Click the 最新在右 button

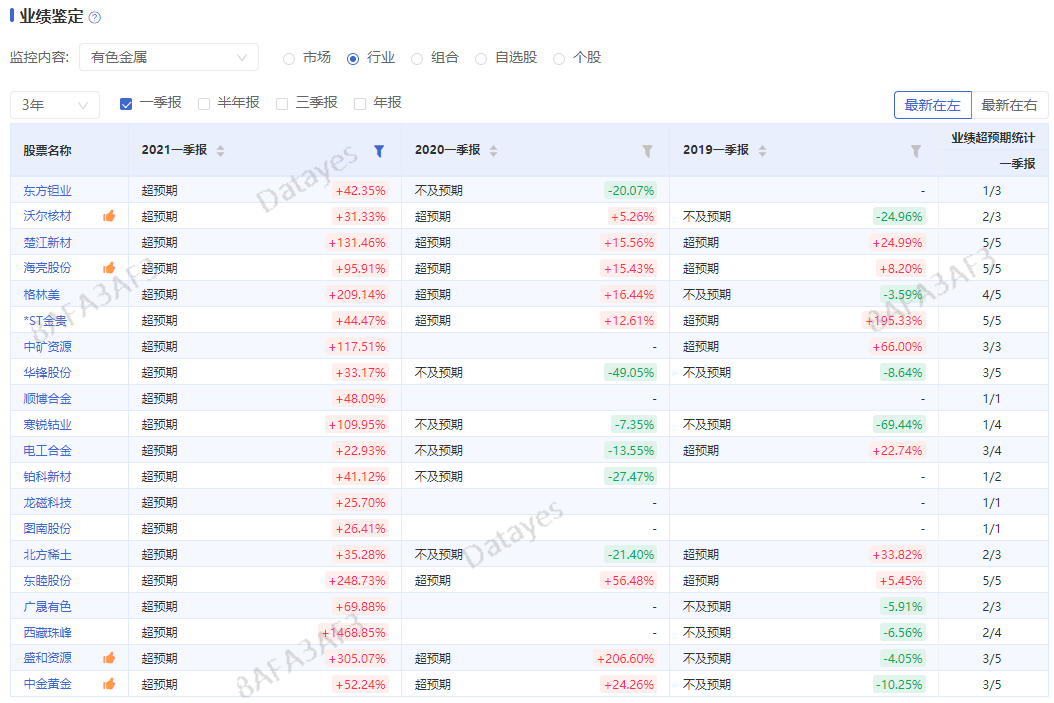1010,103
